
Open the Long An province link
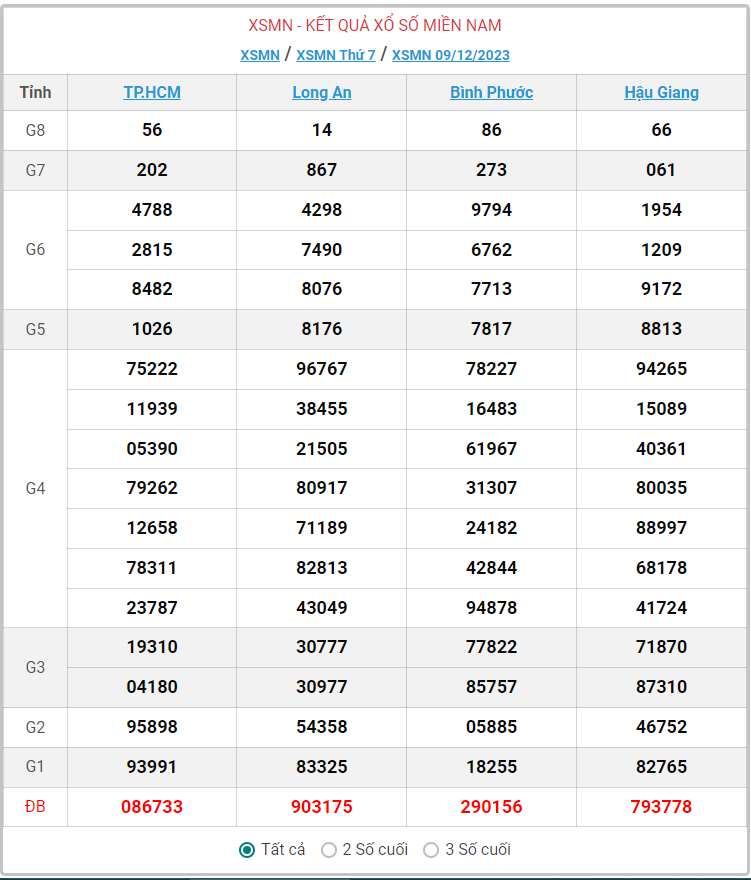click(322, 93)
